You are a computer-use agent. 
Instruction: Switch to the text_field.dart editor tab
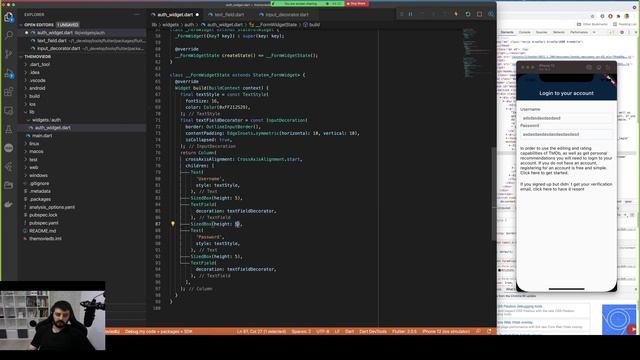(x=229, y=15)
